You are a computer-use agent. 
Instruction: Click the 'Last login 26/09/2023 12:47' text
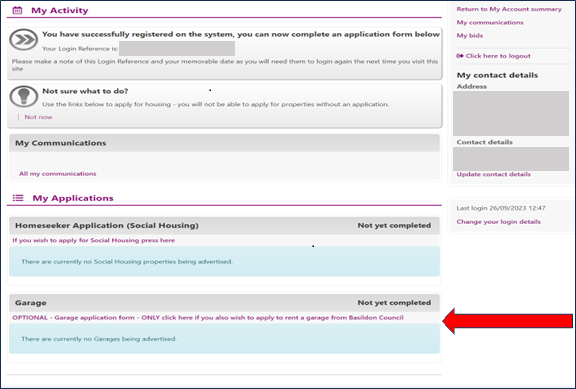501,208
